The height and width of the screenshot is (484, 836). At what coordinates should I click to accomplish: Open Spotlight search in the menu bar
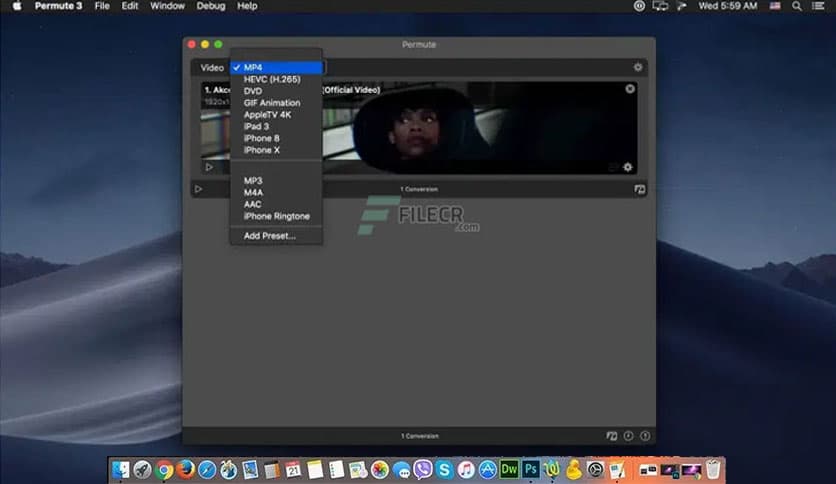point(797,6)
